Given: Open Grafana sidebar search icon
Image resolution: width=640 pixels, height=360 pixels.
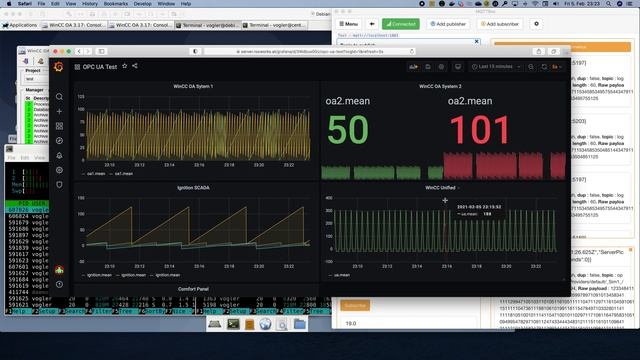Looking at the screenshot, I should tap(59, 97).
